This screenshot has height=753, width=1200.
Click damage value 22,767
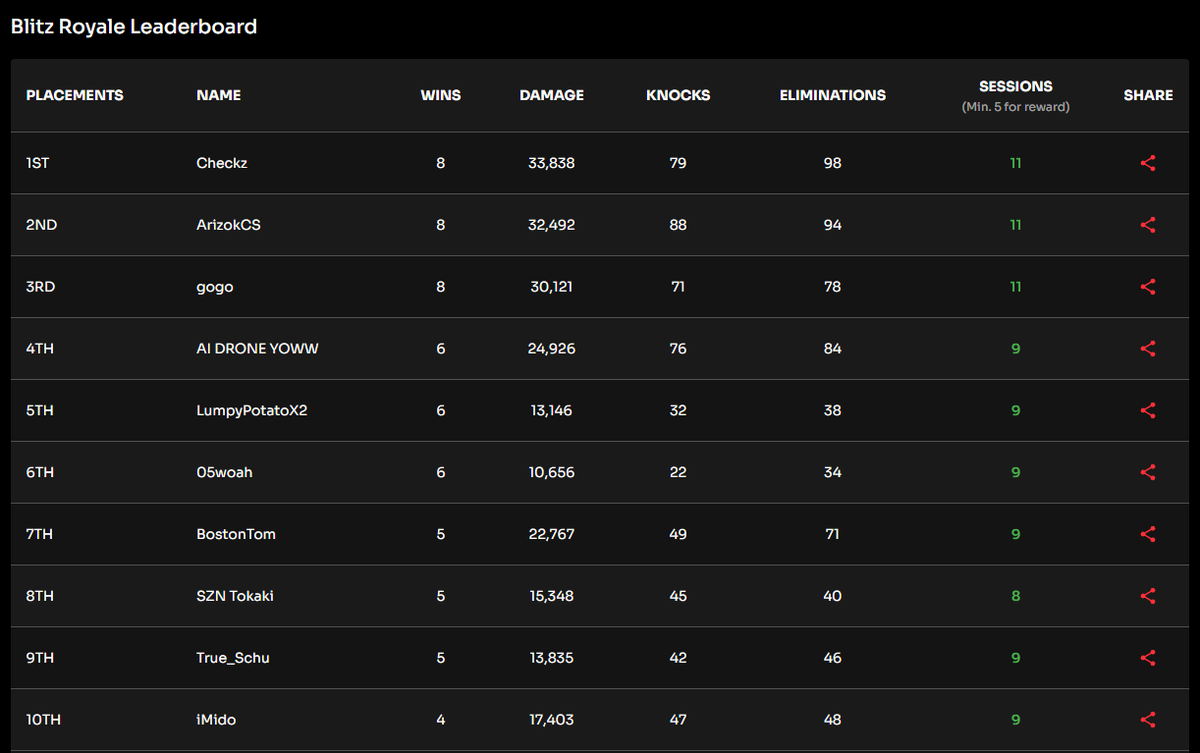pyautogui.click(x=552, y=534)
